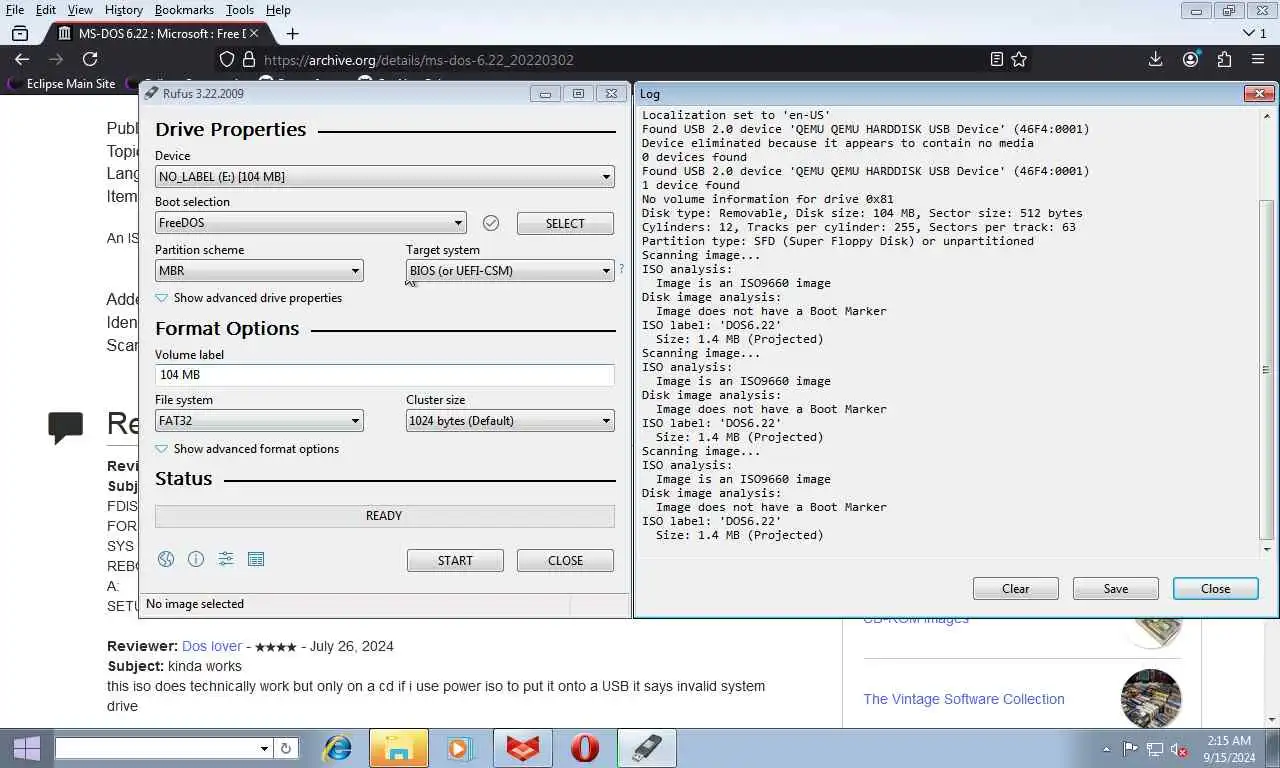The image size is (1280, 768).
Task: Open the Windows Start button
Action: pos(26,748)
